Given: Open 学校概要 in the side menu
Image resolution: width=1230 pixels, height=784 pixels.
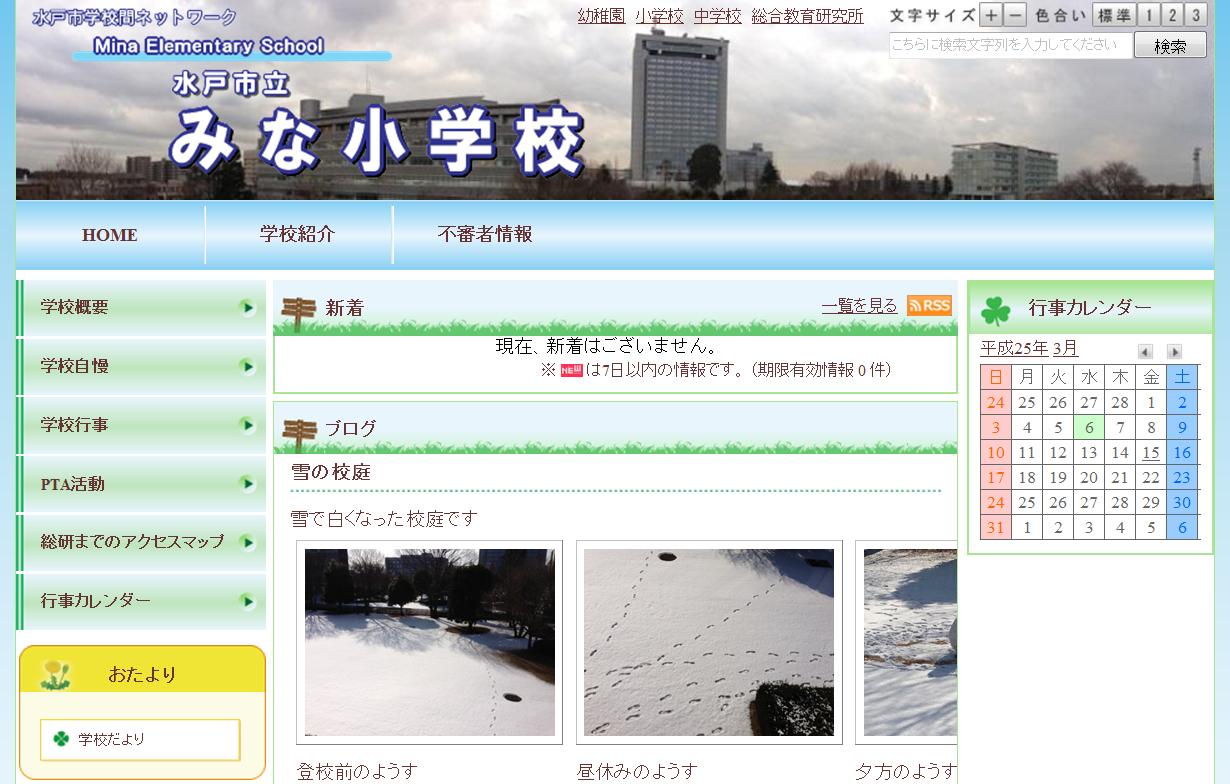Looking at the screenshot, I should [x=141, y=307].
